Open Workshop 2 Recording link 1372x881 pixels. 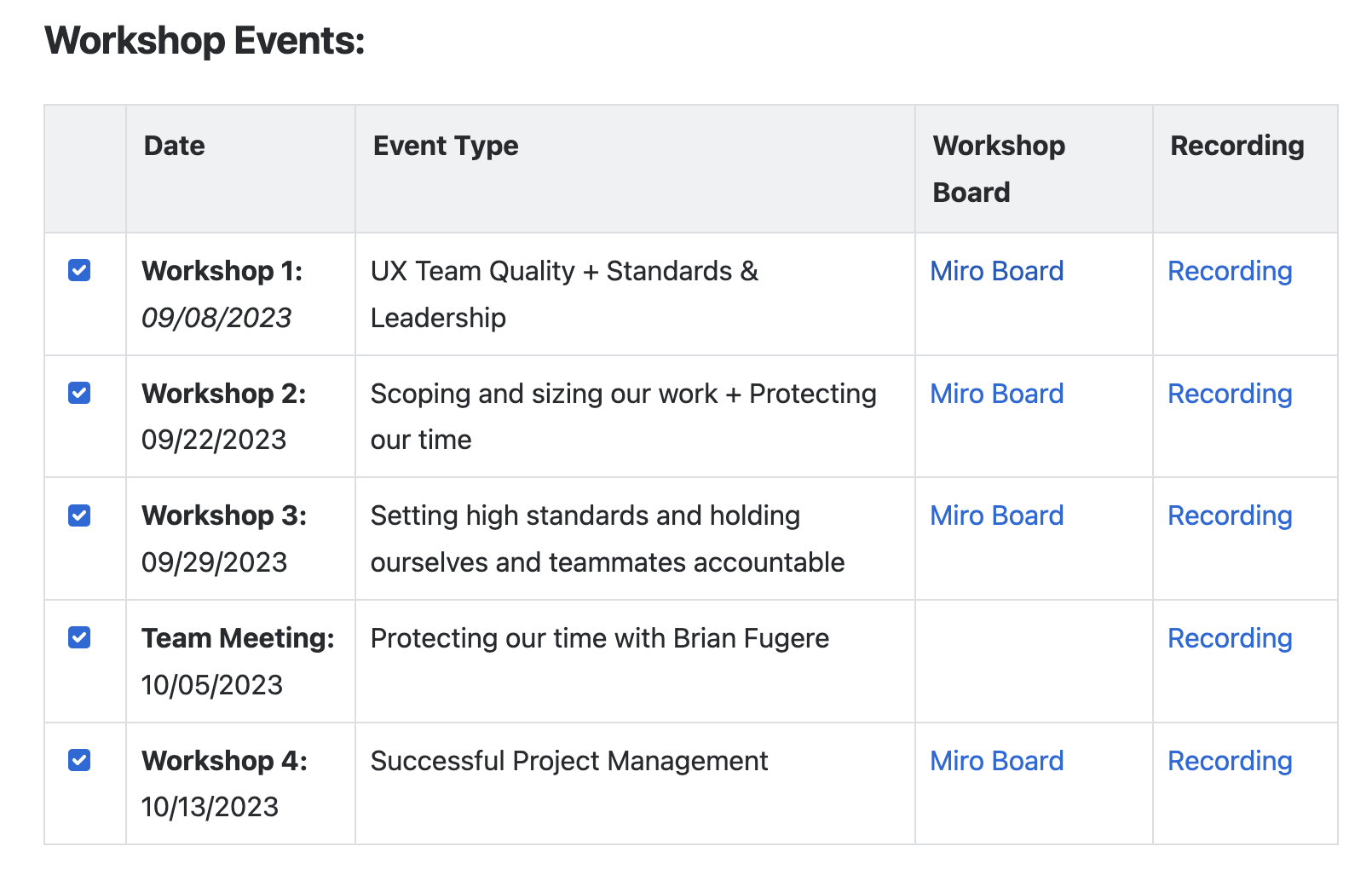[1229, 394]
